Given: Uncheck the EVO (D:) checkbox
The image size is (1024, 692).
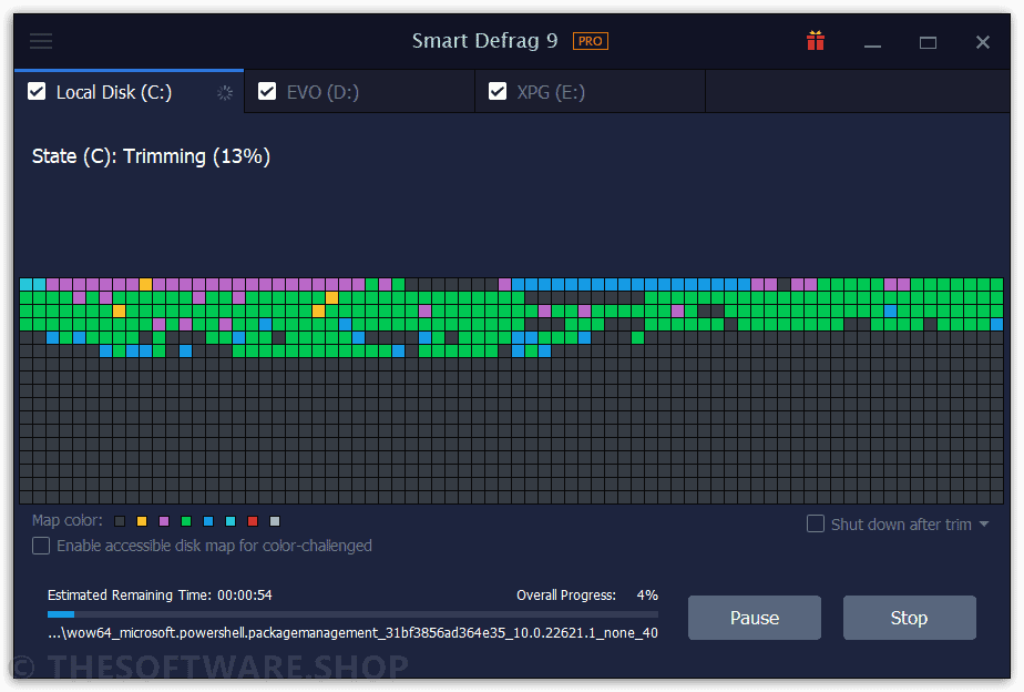Looking at the screenshot, I should 267,91.
